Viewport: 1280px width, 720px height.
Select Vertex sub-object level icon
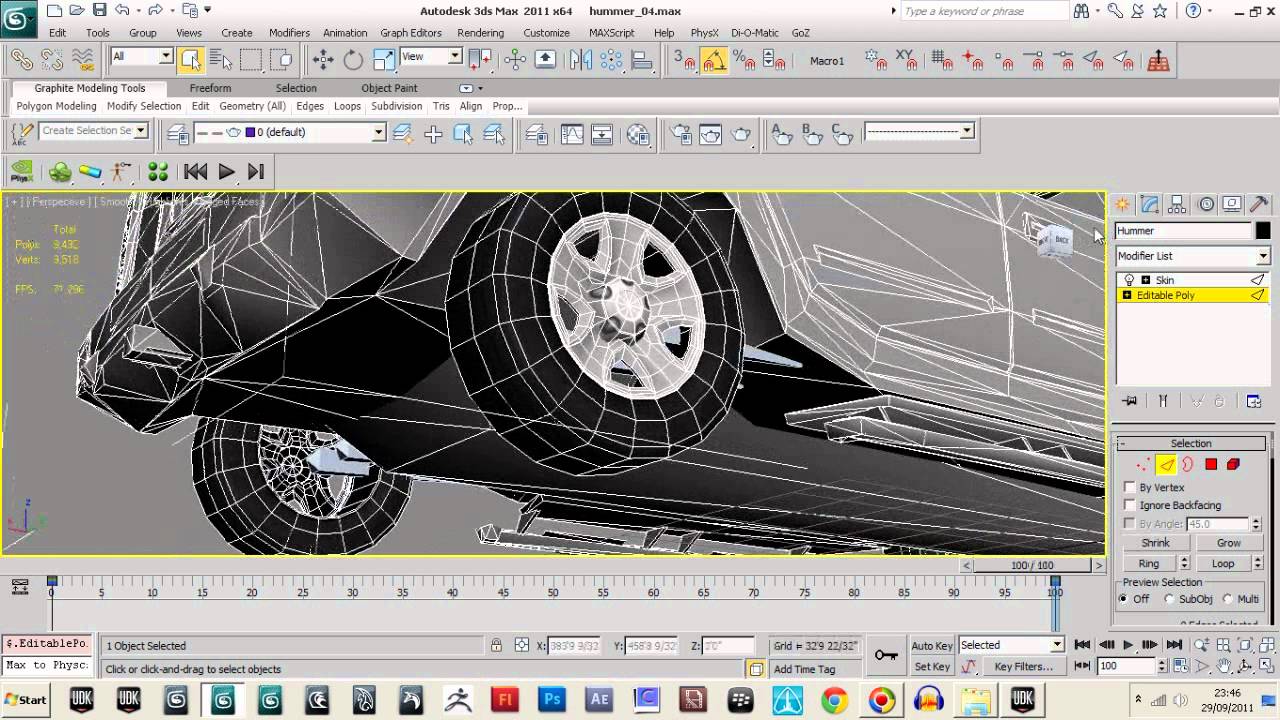pyautogui.click(x=1143, y=465)
